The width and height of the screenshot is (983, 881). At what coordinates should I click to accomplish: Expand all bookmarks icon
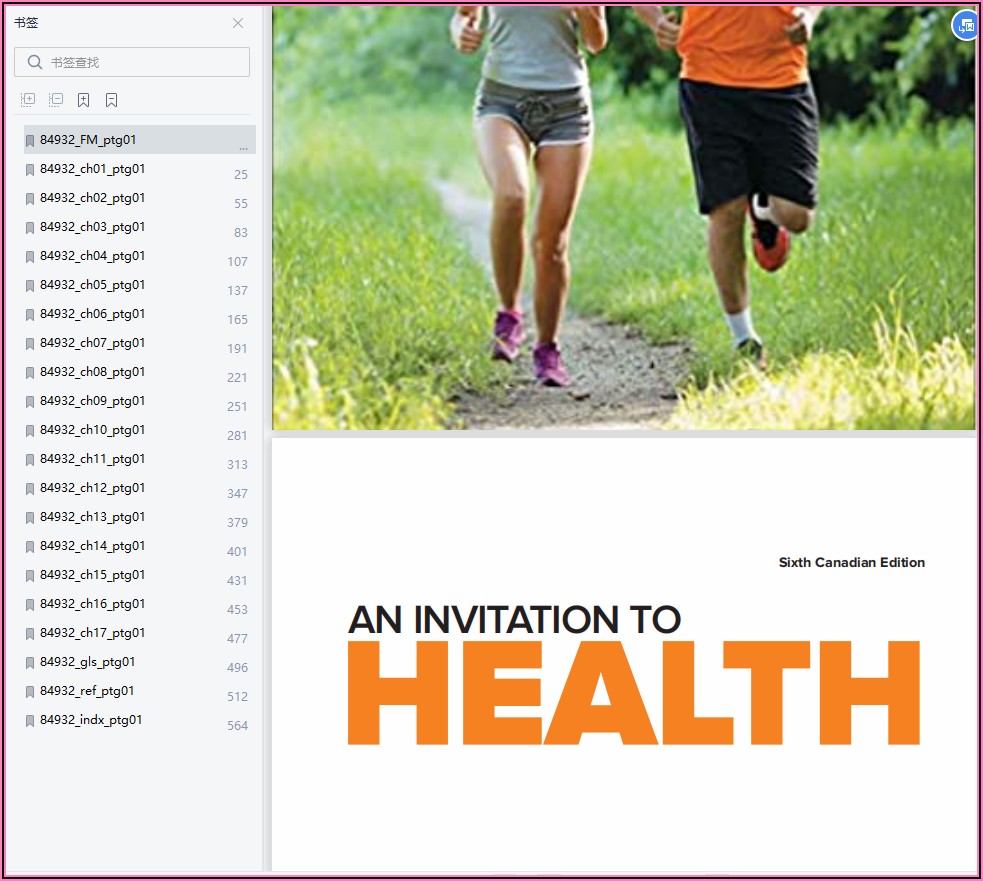pyautogui.click(x=28, y=100)
